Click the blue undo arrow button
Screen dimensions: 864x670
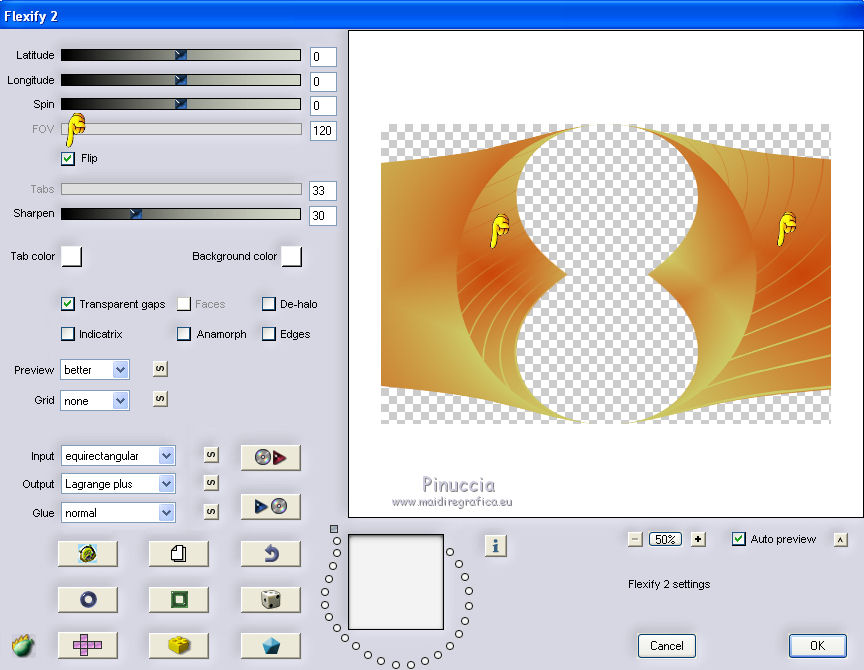pyautogui.click(x=271, y=553)
